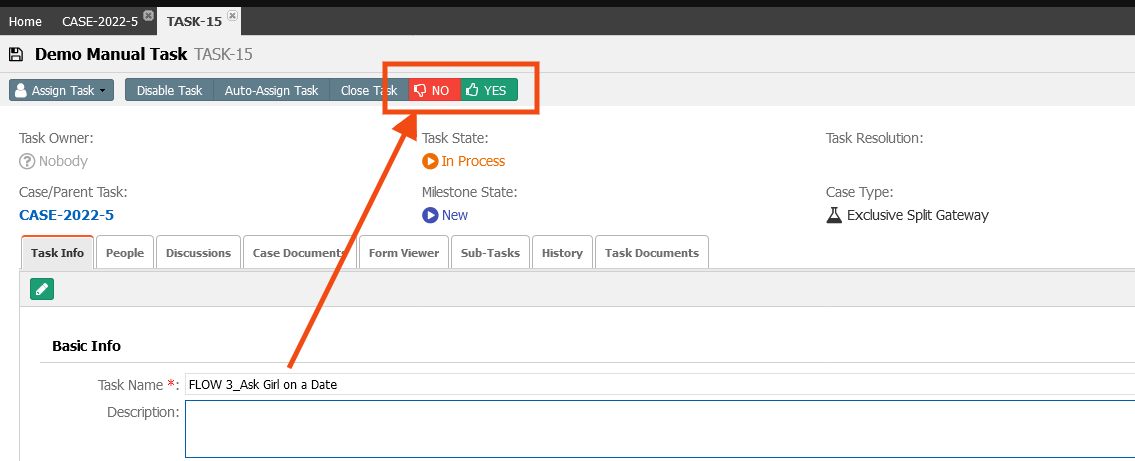
Task: Click the Description text area
Action: tap(659, 429)
